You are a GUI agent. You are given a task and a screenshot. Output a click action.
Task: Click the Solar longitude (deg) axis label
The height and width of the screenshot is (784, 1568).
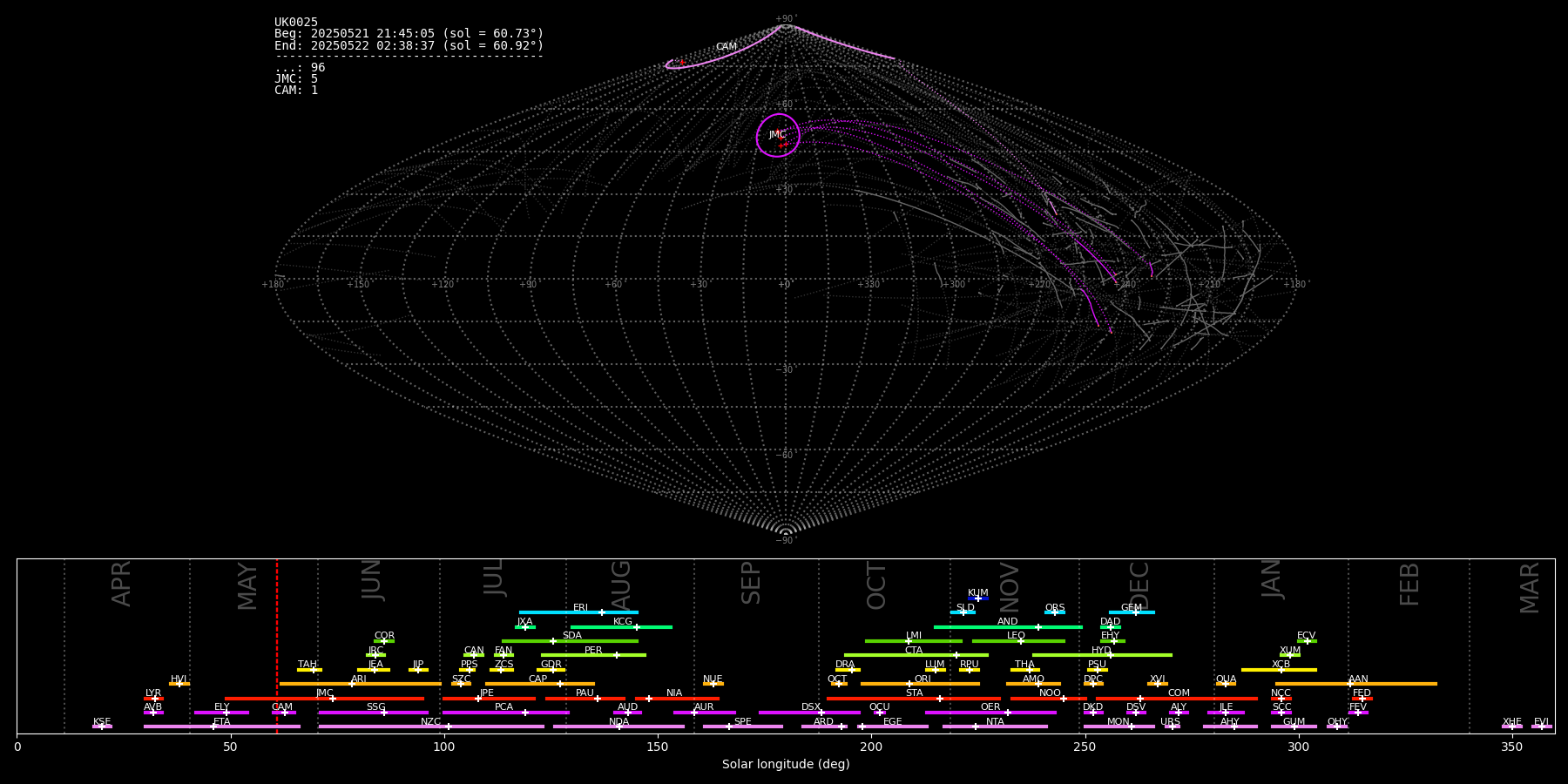786,765
